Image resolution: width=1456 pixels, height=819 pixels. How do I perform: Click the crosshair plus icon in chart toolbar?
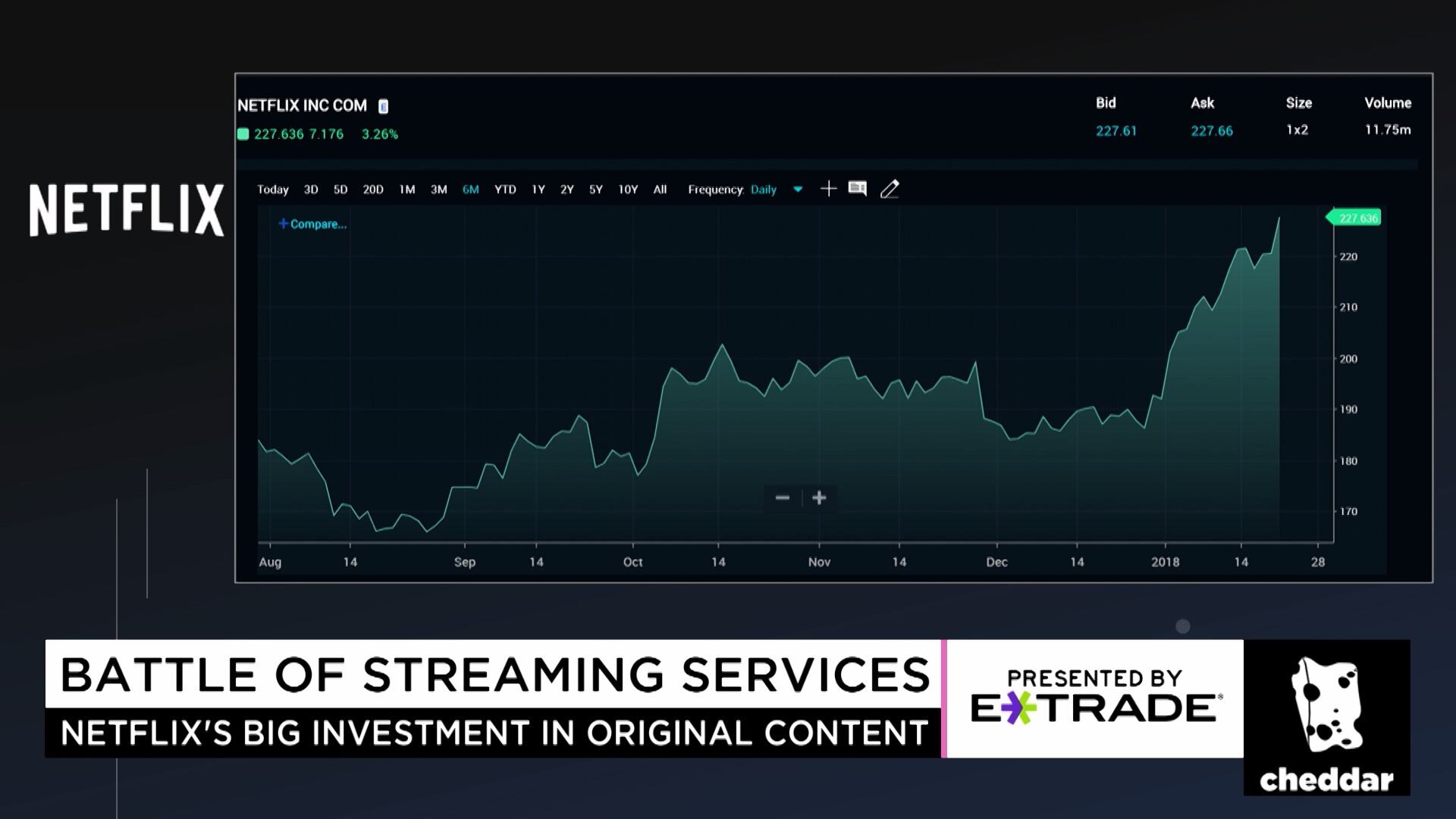pos(828,189)
